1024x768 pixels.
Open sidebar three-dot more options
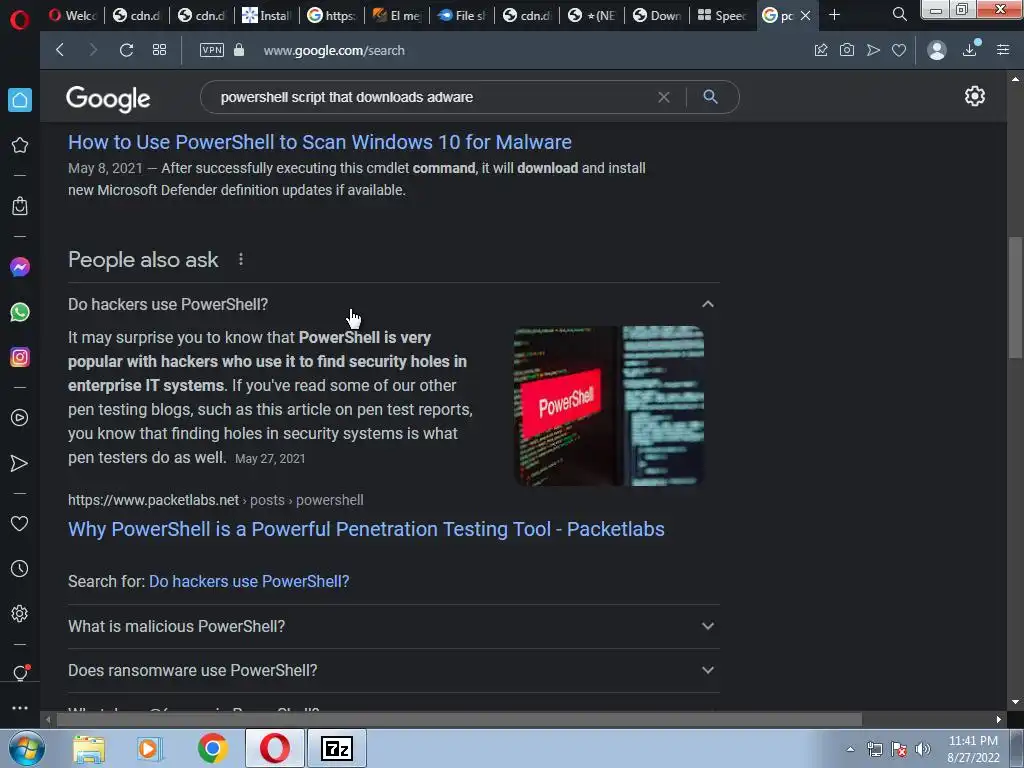tap(20, 708)
